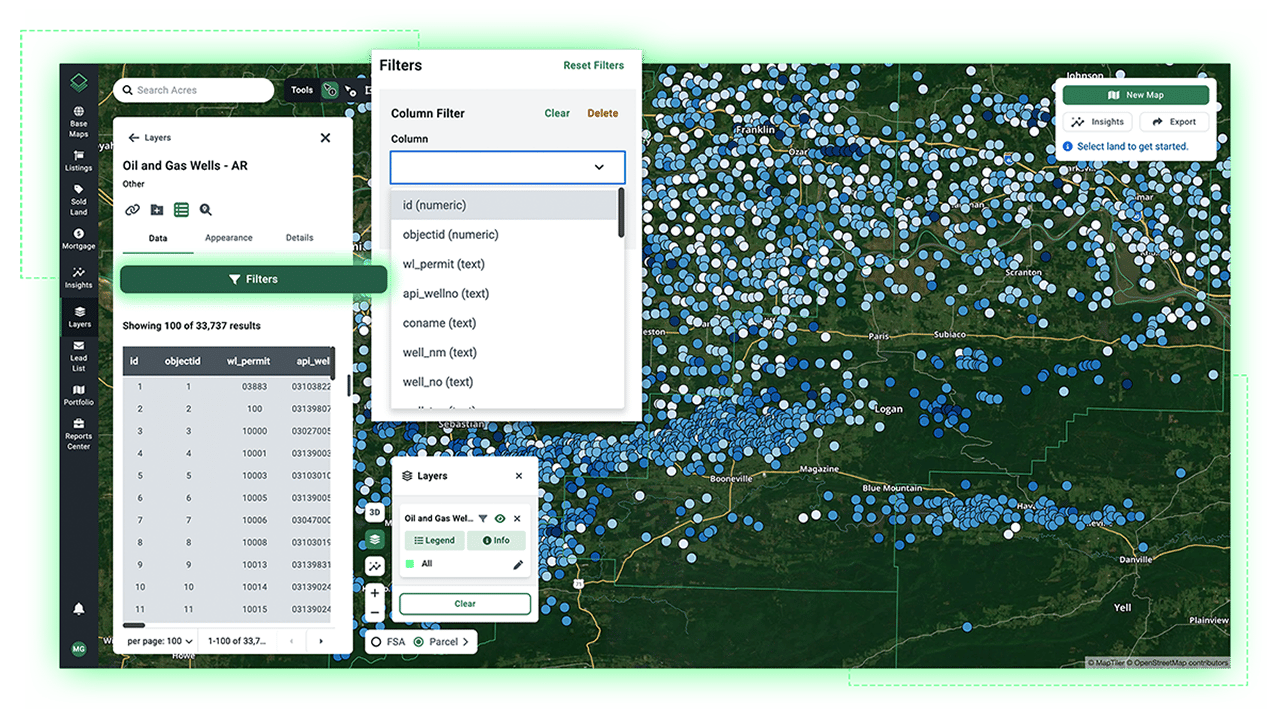Select the FSA radio button

376,642
